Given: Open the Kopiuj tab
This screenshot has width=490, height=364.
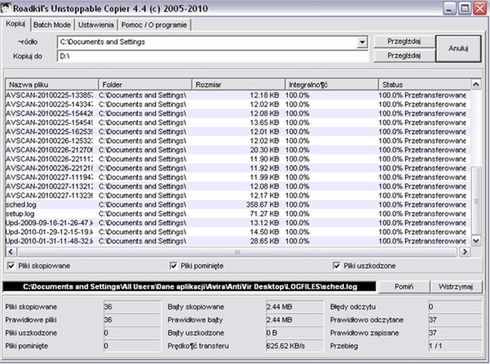Looking at the screenshot, I should pyautogui.click(x=16, y=24).
